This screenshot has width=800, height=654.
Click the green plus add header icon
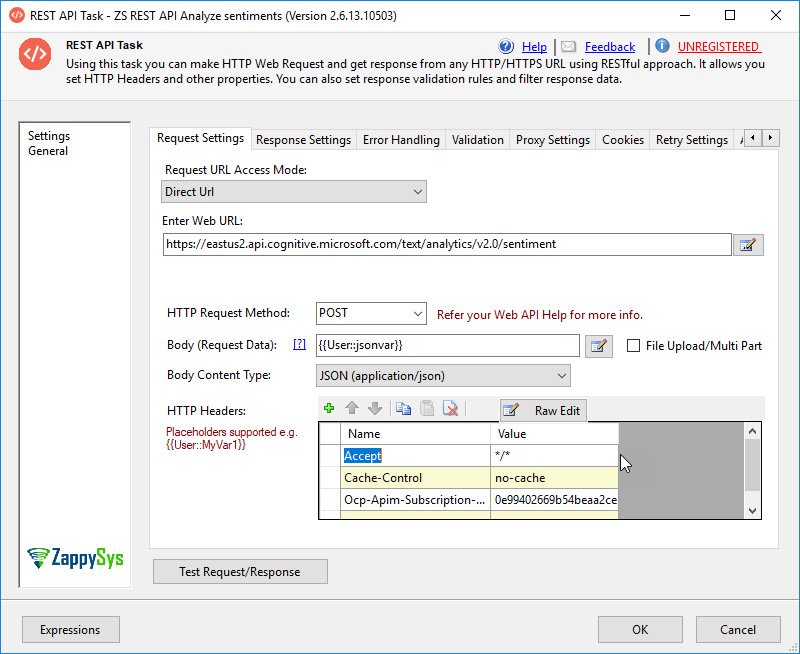(329, 409)
